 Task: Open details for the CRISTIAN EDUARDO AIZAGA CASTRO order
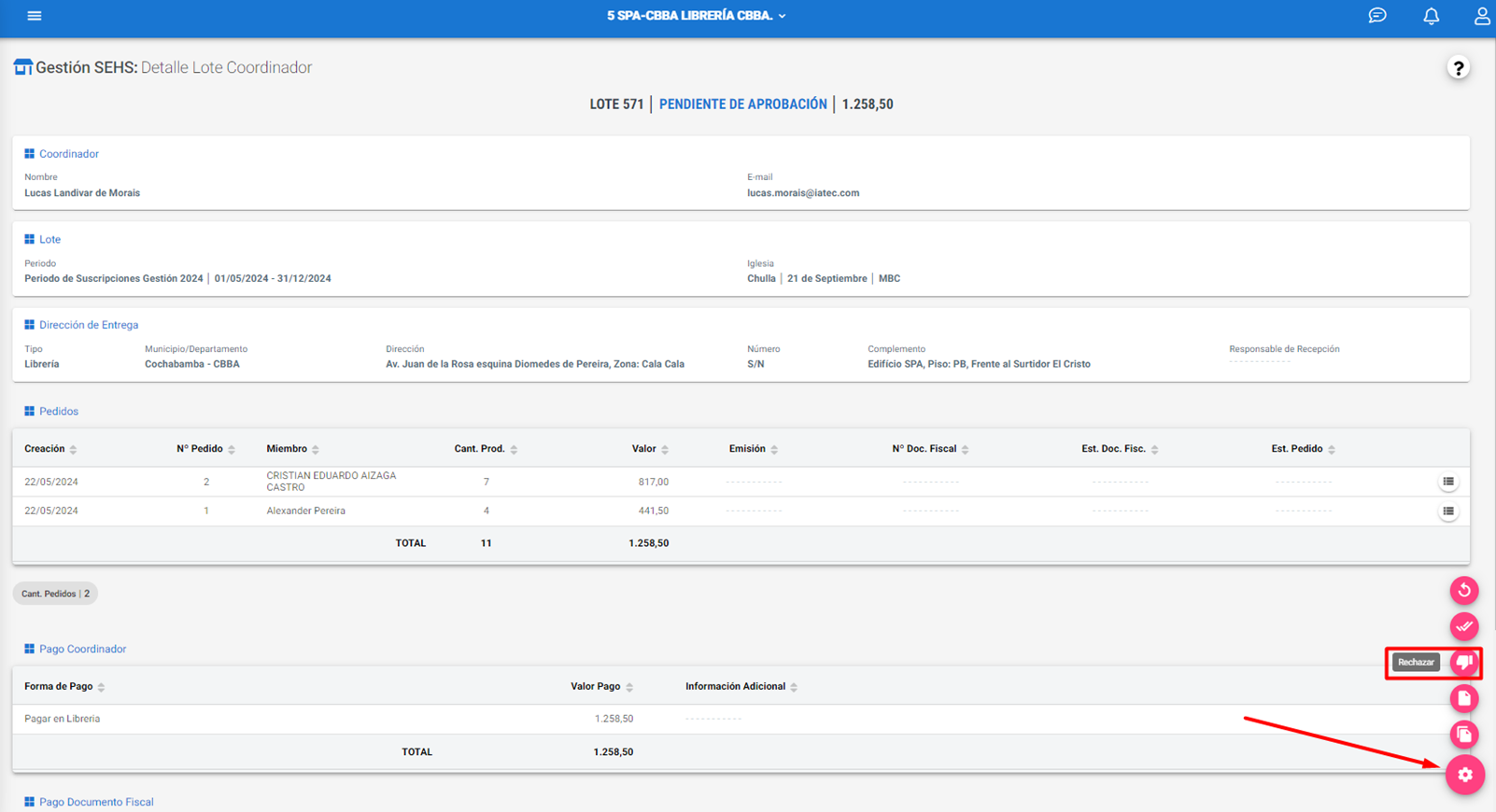(x=1448, y=482)
